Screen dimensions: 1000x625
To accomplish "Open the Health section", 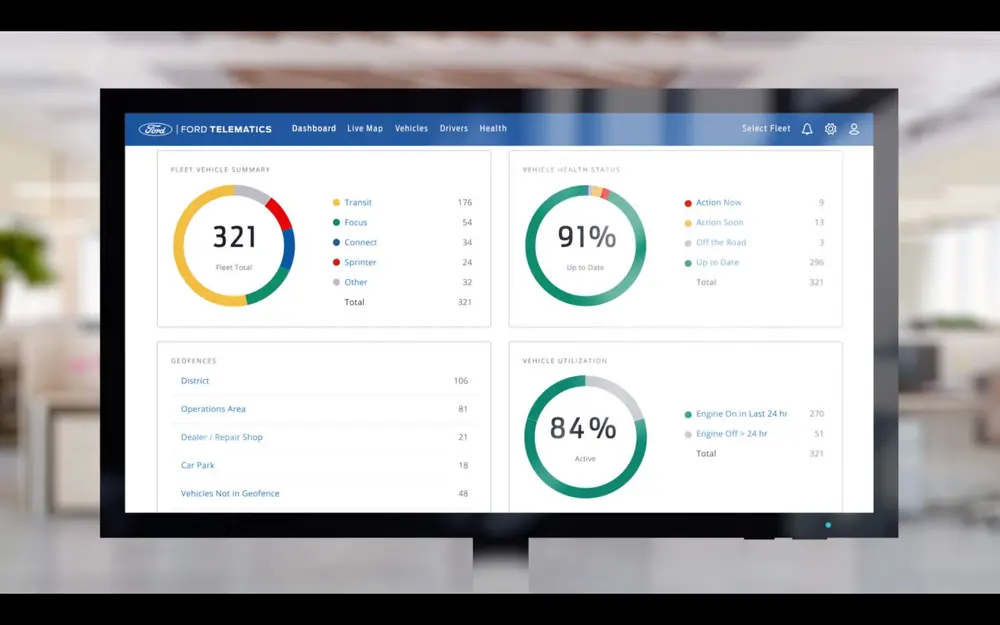I will (493, 128).
